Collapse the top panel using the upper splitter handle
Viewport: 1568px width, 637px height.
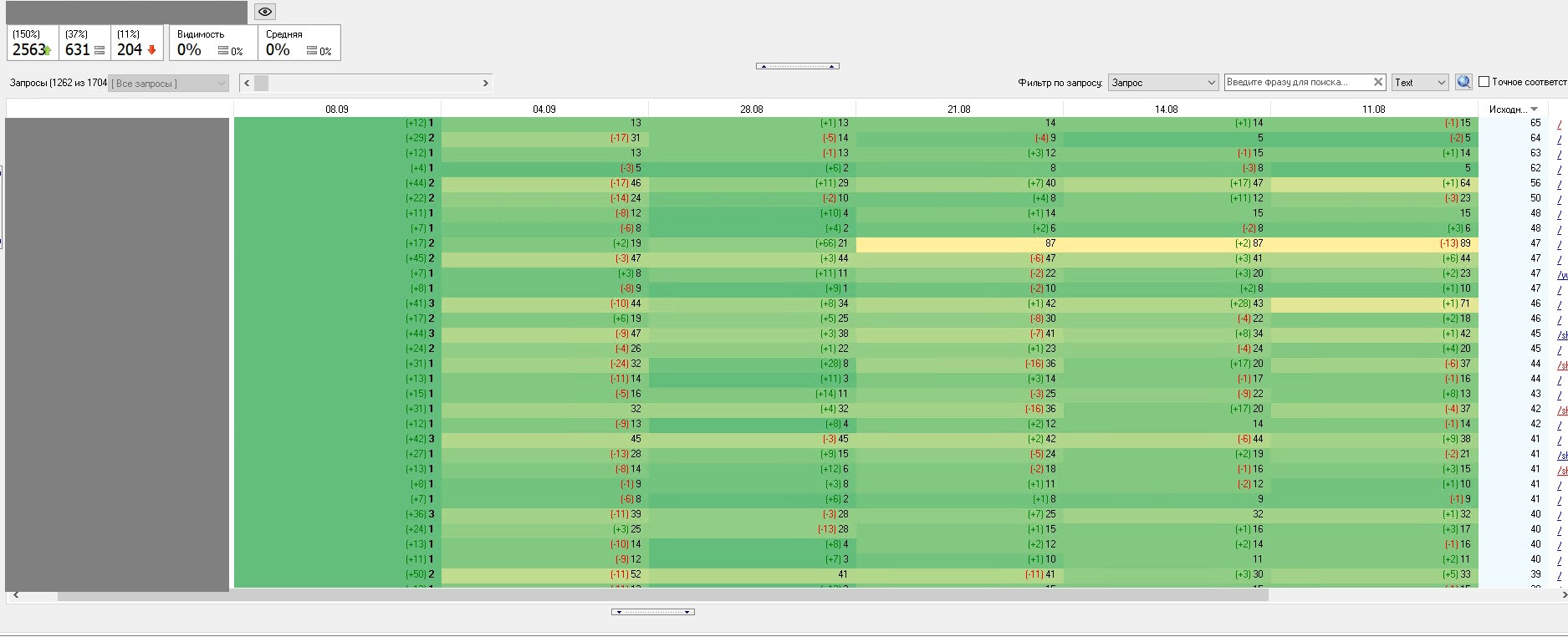click(x=798, y=66)
